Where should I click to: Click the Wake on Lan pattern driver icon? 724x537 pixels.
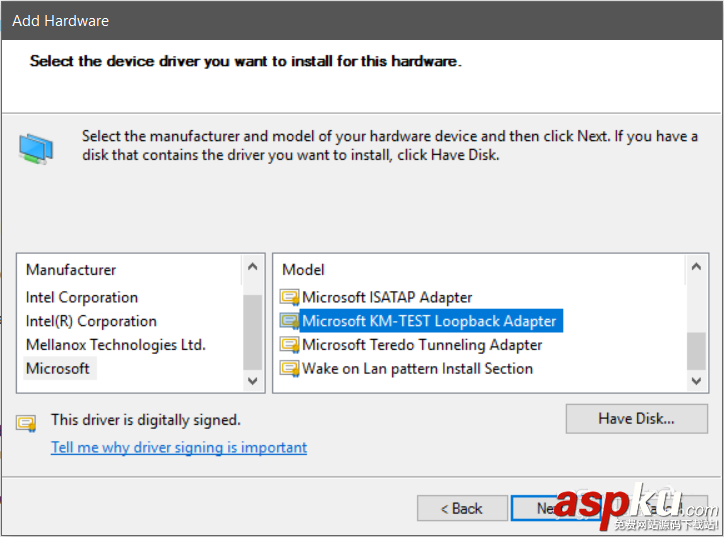289,368
